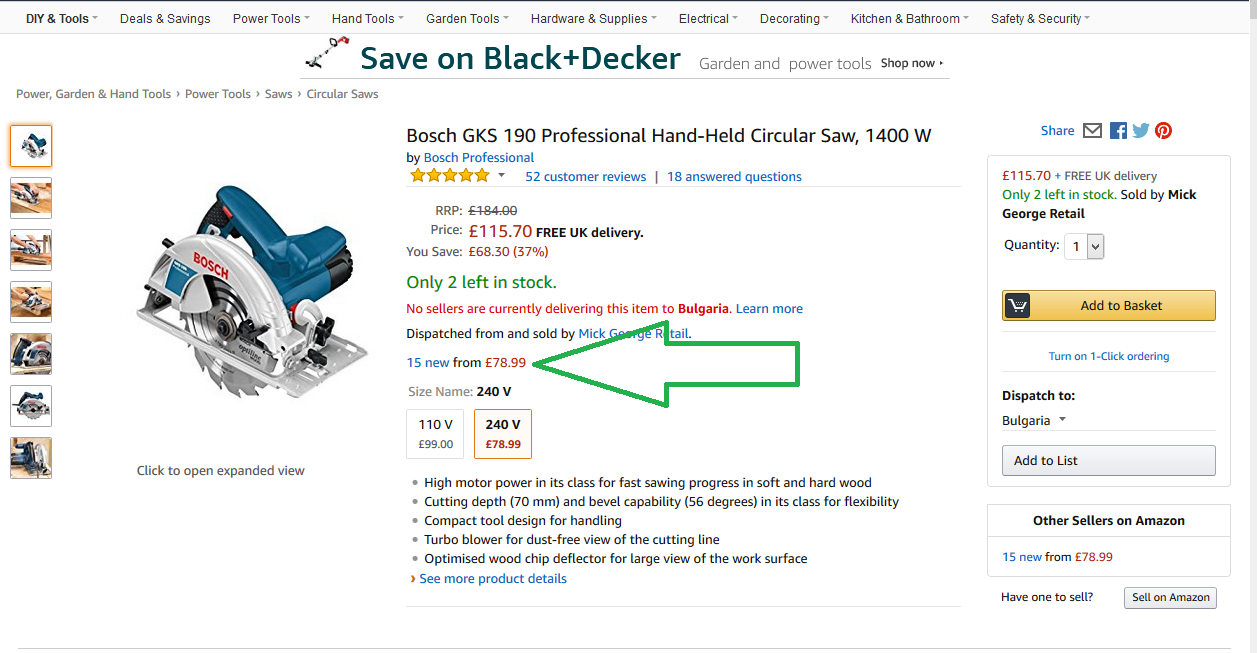Click the five-star rating icons

click(x=449, y=176)
